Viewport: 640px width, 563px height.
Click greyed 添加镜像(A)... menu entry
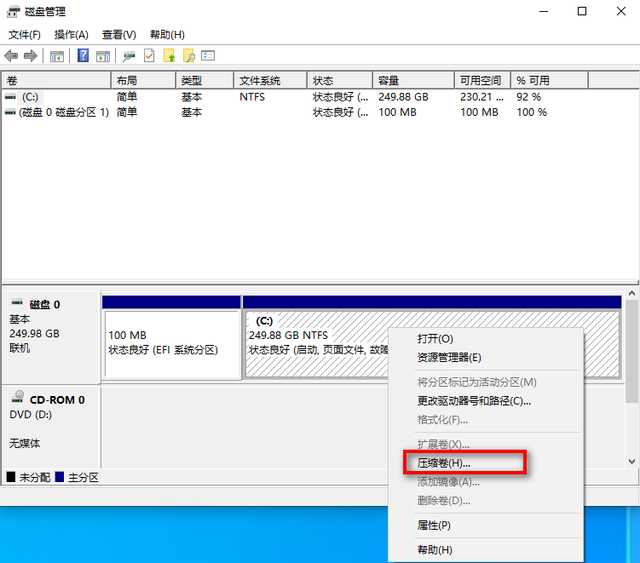tap(486, 482)
